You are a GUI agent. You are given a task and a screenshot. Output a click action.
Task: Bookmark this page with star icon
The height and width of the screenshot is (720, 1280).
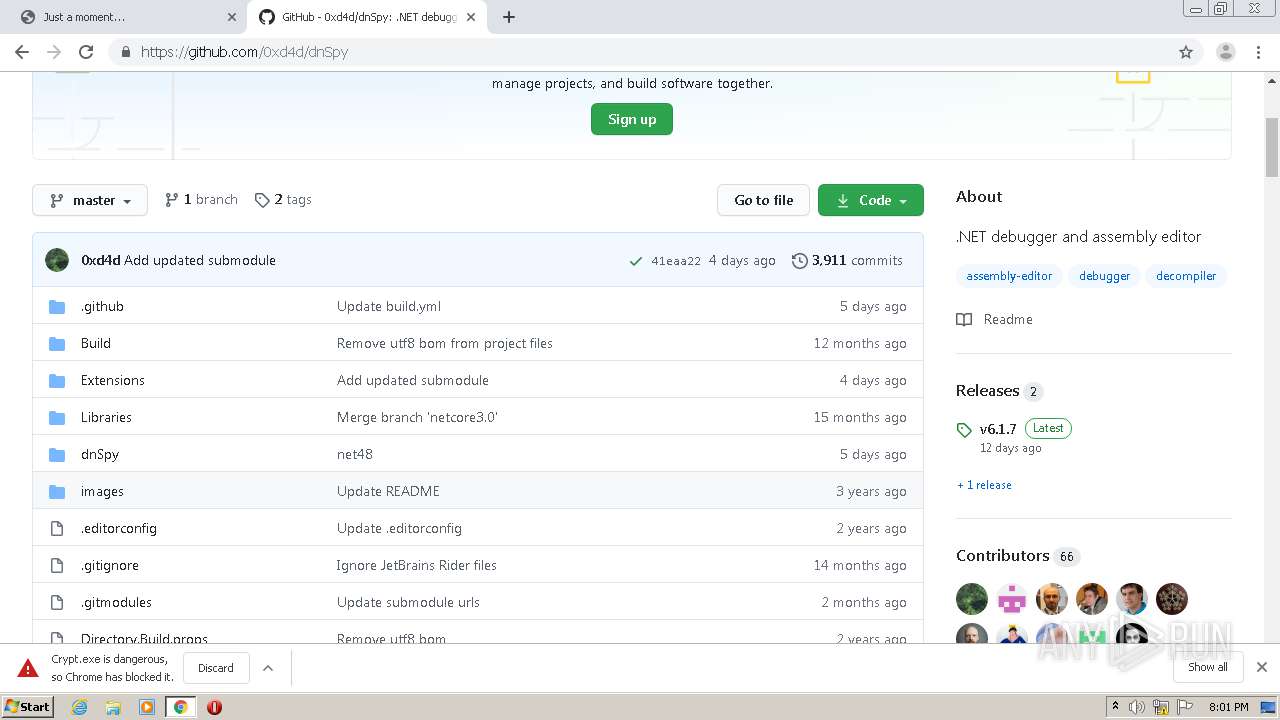pos(1186,52)
